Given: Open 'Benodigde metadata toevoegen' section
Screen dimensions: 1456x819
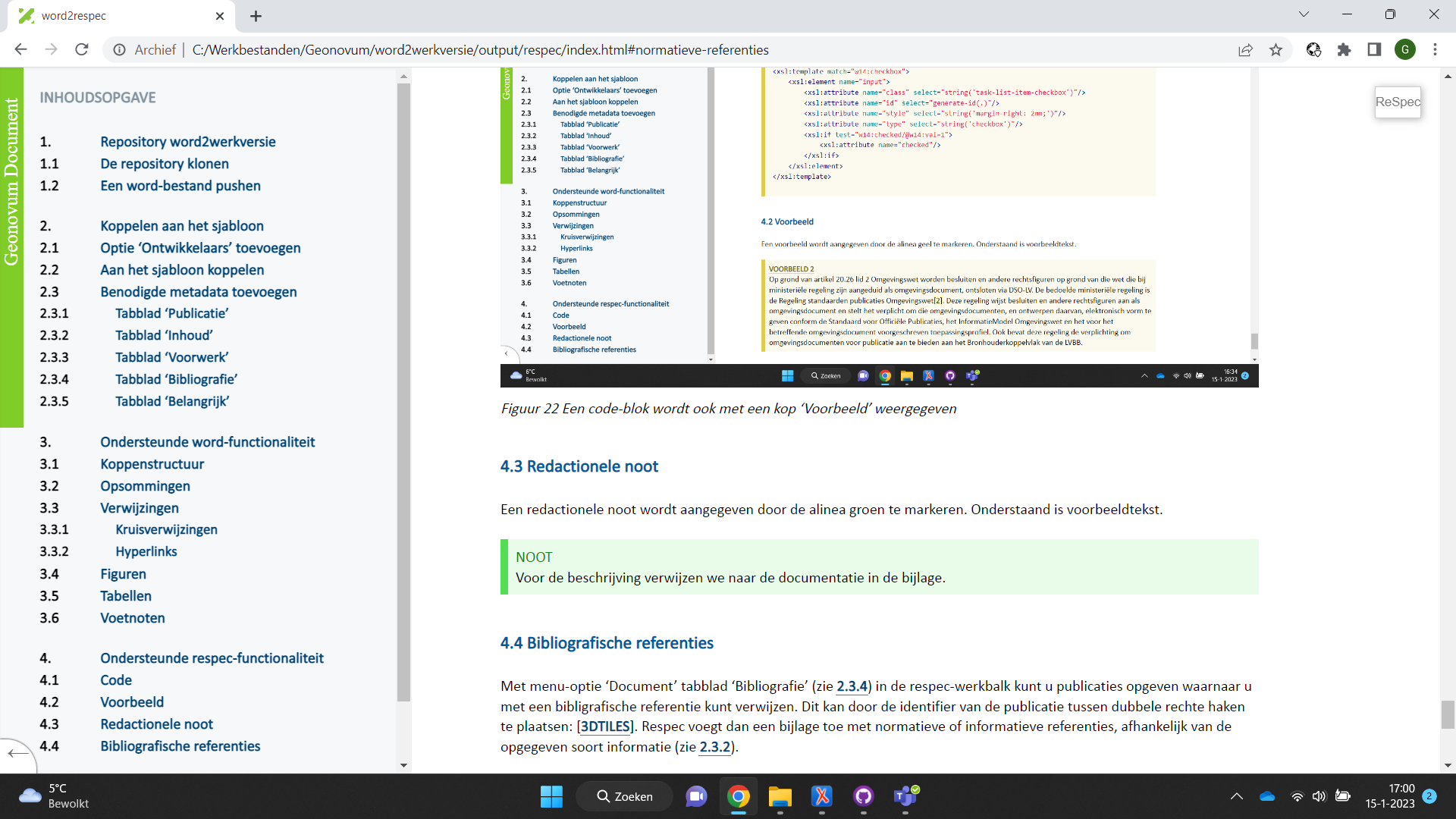Looking at the screenshot, I should [x=199, y=292].
